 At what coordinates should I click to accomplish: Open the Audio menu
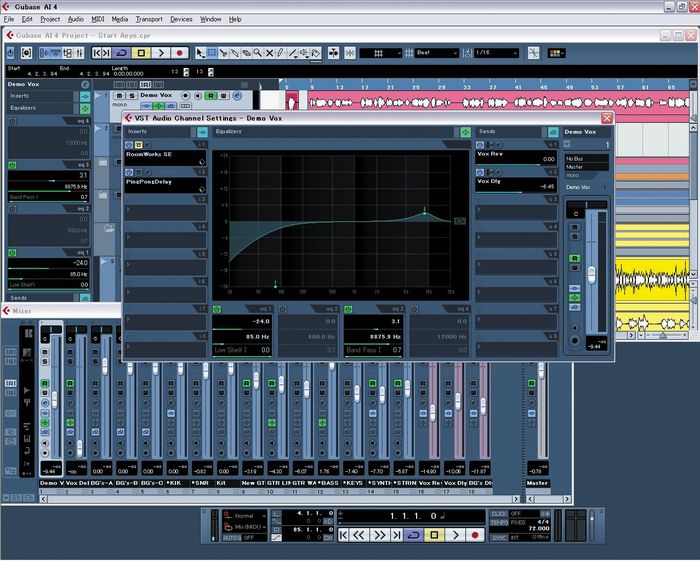click(x=75, y=19)
